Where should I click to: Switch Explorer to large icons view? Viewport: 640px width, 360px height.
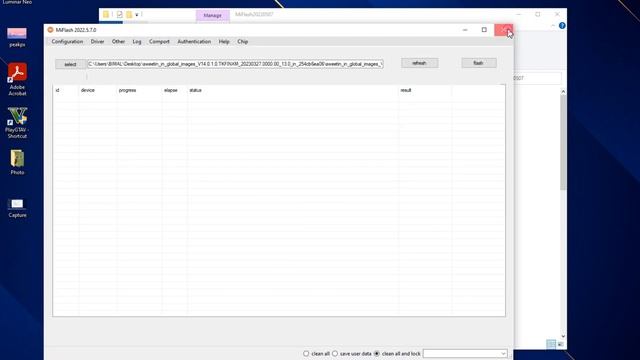click(x=560, y=344)
